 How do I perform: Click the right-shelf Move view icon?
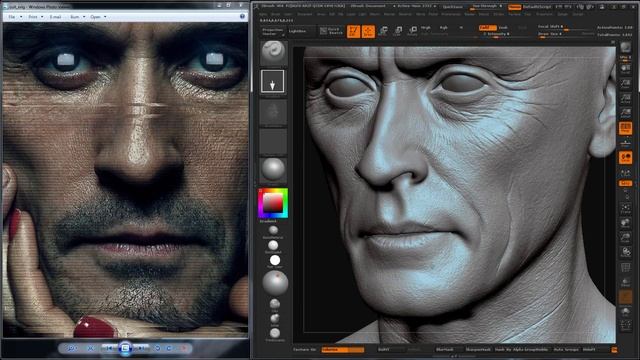point(625,224)
